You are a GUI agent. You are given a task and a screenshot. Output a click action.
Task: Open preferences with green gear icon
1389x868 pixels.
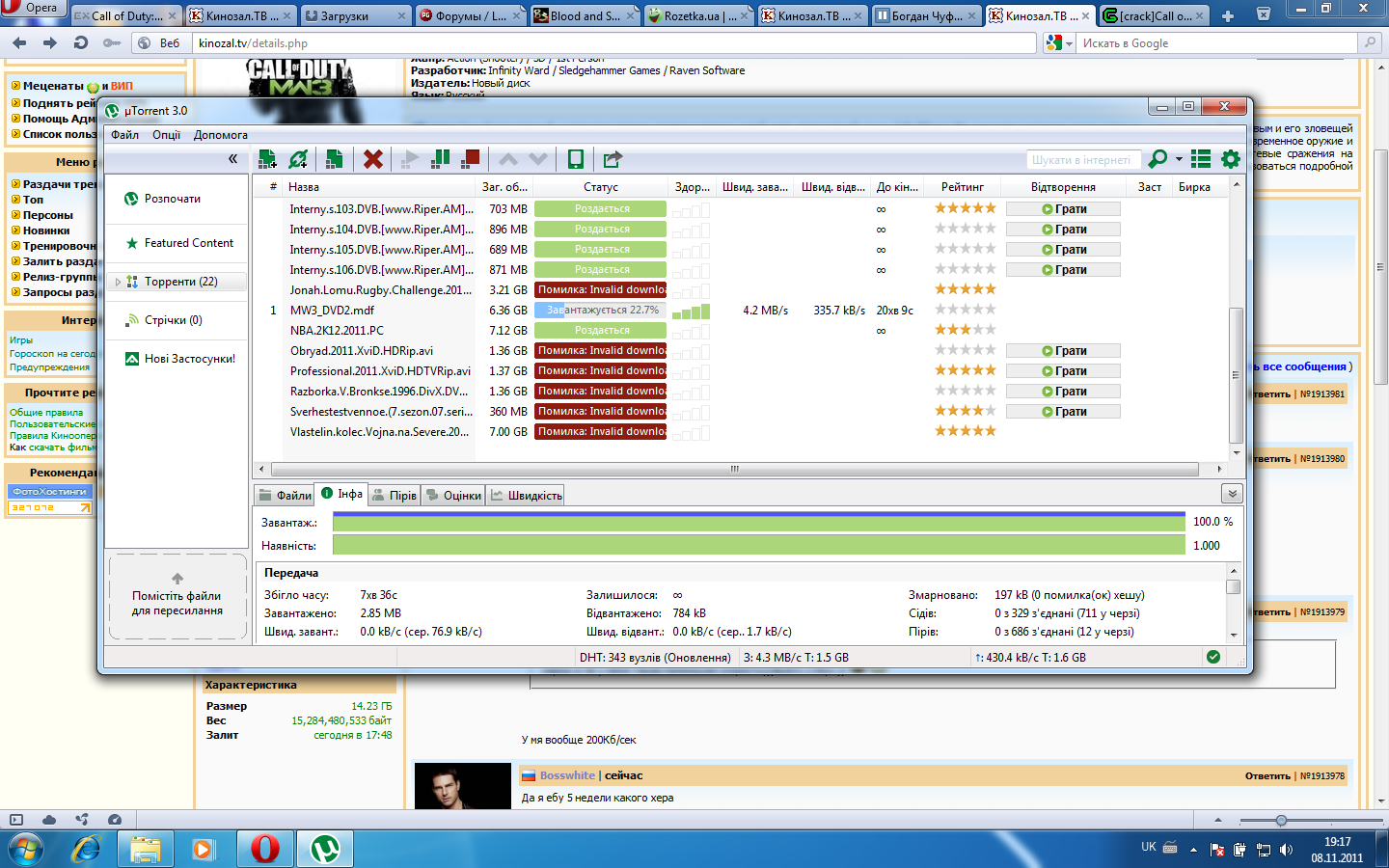tap(1231, 159)
